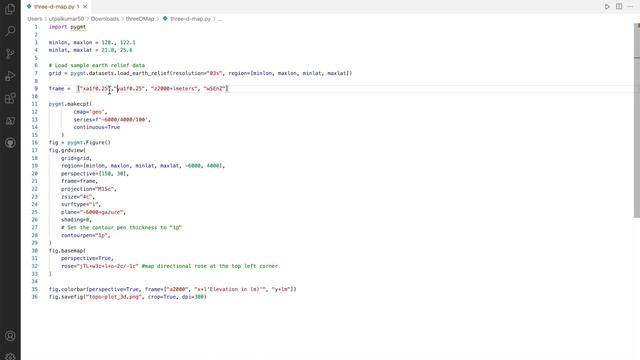Screen dimensions: 640x360
Task: Open the Search view in activity bar
Action: coord(10,31)
